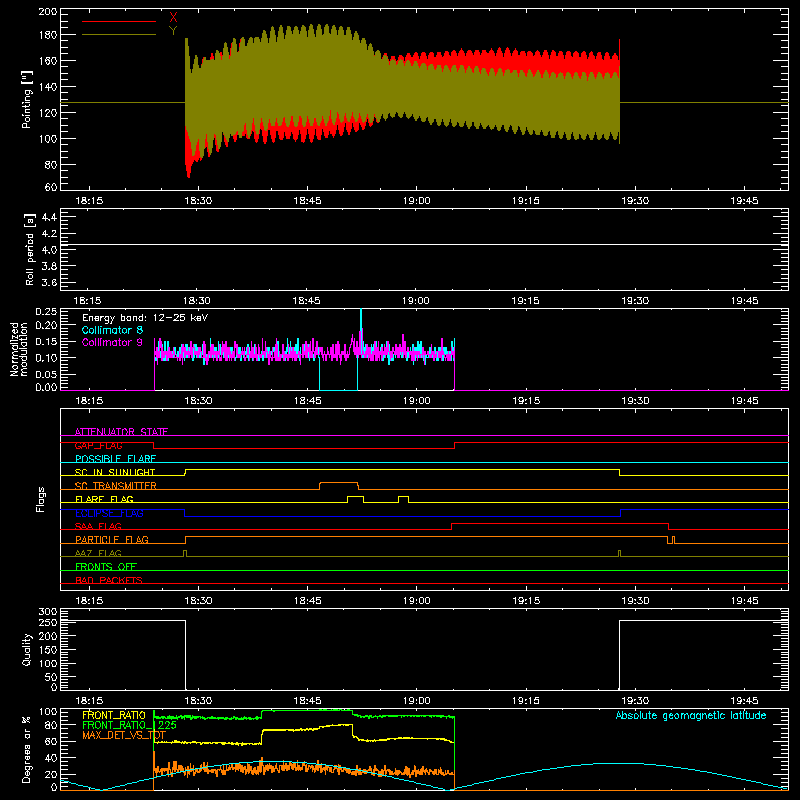The width and height of the screenshot is (800, 800).
Task: Click the SC_IN_SUNLIGHT flag label
Action: click(x=115, y=472)
